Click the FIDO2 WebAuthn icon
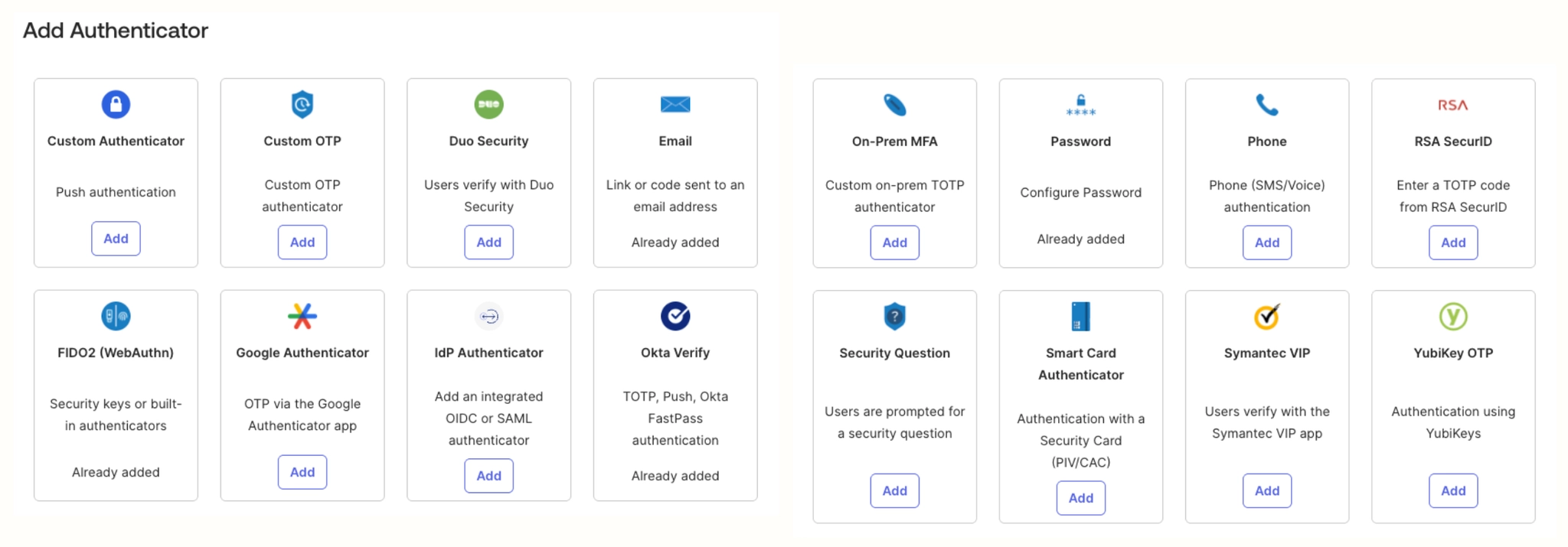Viewport: 1568px width, 547px height. pos(116,316)
